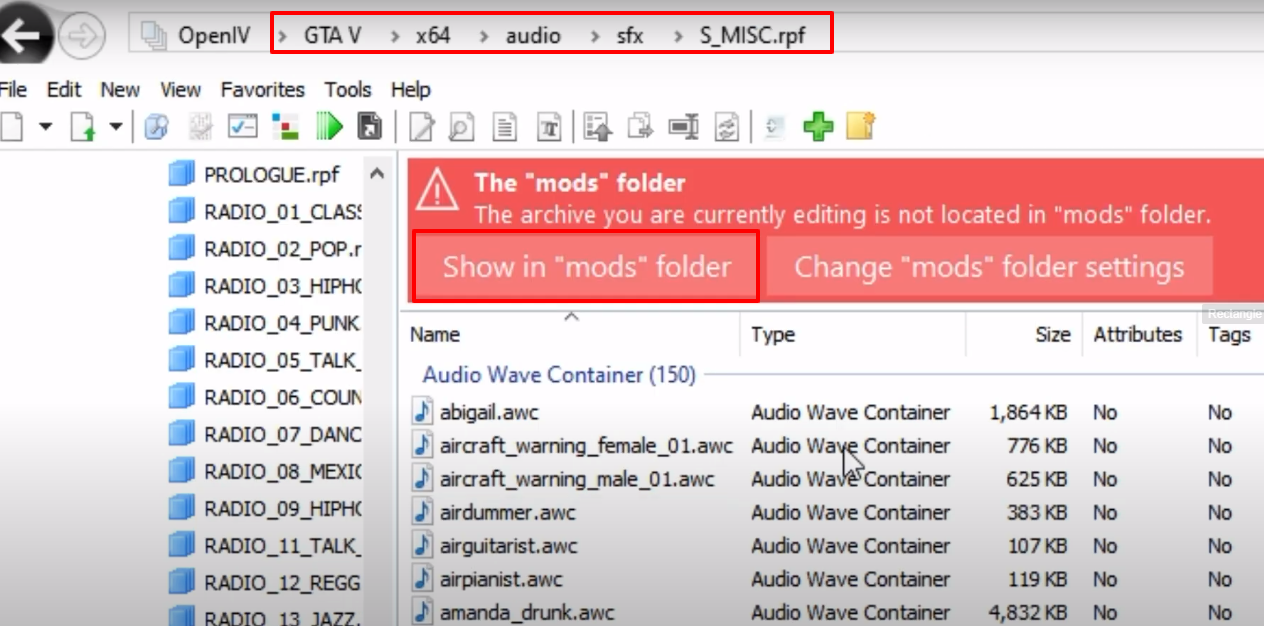Open the File menu
The height and width of the screenshot is (626, 1264).
point(13,90)
